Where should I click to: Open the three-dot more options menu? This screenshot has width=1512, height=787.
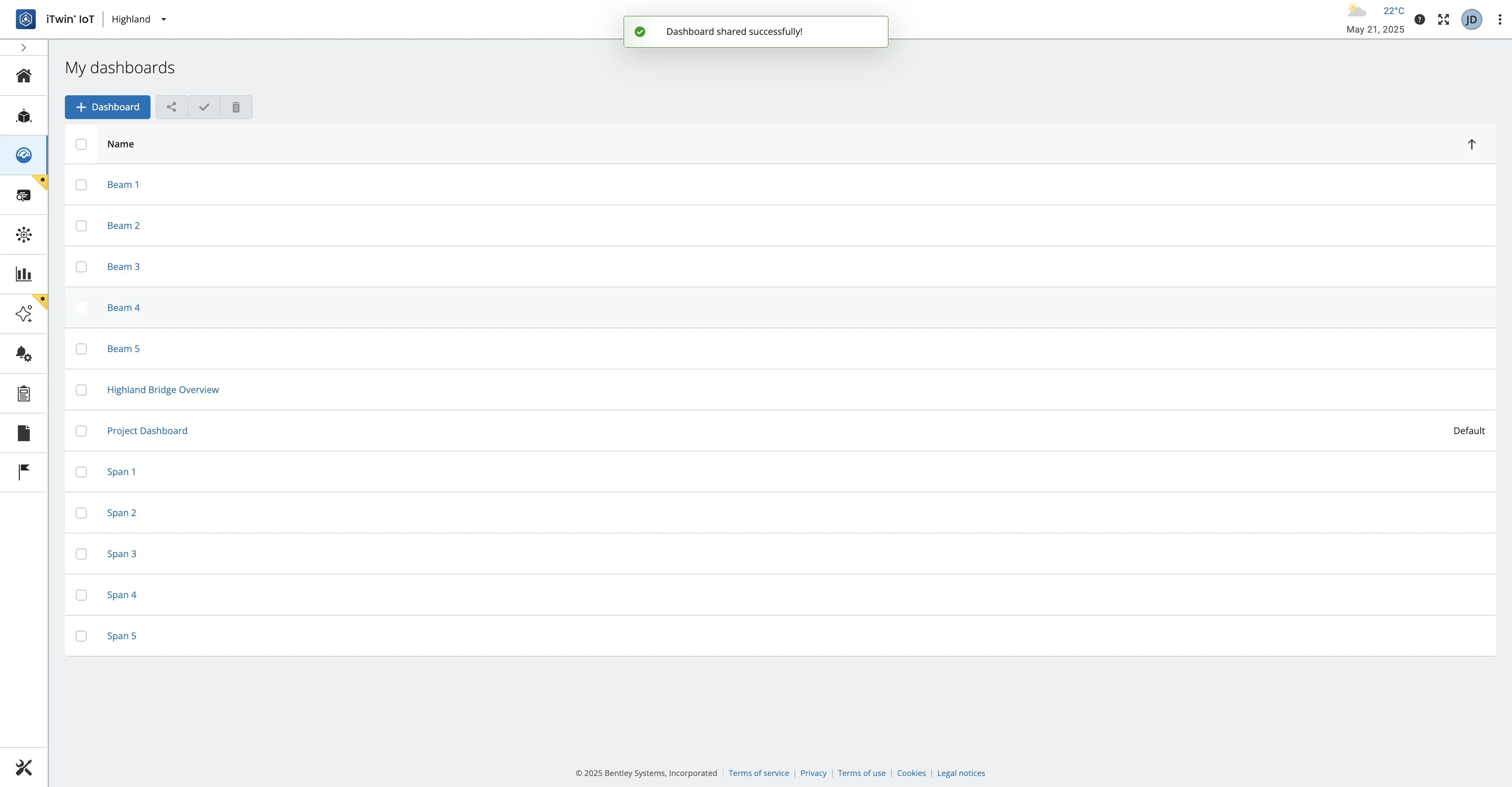tap(1499, 19)
